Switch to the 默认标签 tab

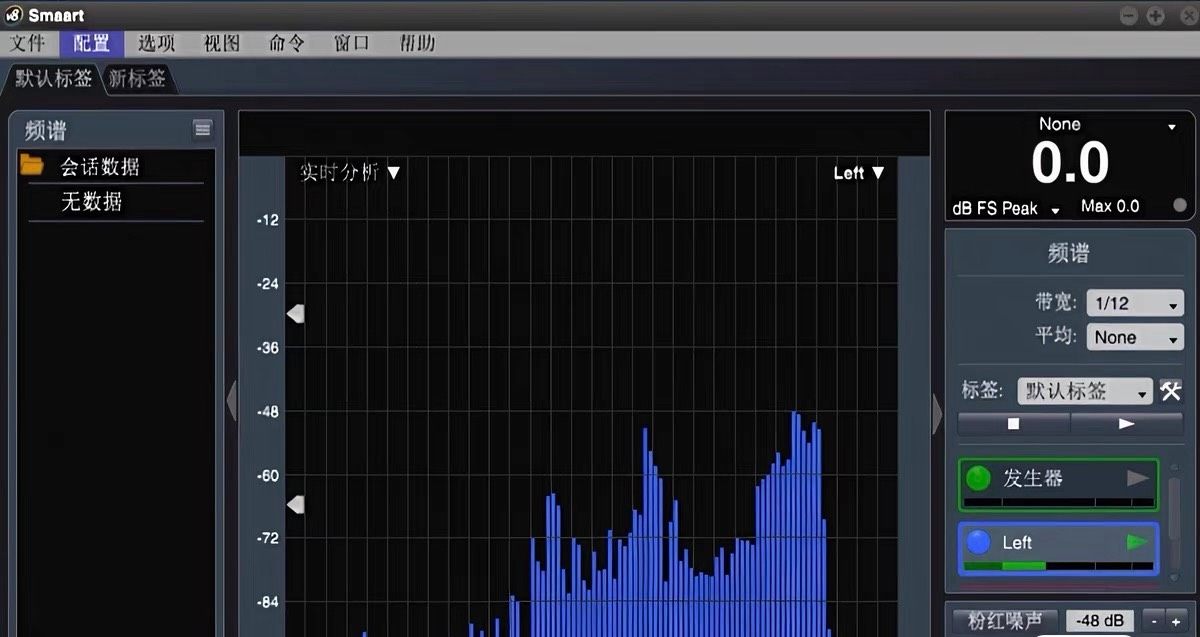[x=52, y=78]
